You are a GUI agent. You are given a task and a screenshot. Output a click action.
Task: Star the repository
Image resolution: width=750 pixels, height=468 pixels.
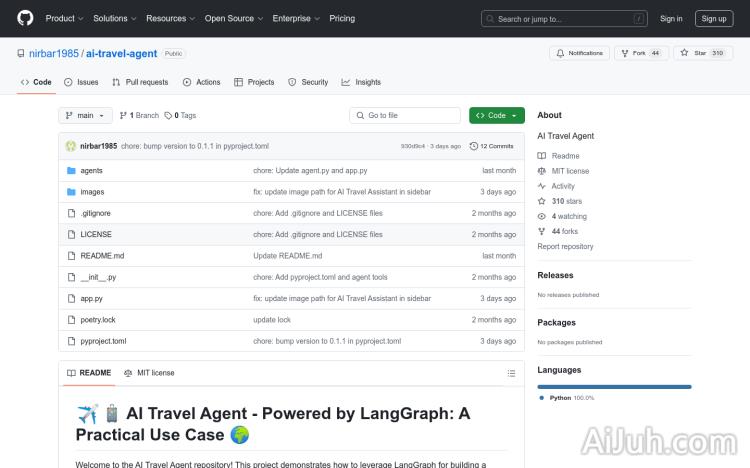[703, 53]
